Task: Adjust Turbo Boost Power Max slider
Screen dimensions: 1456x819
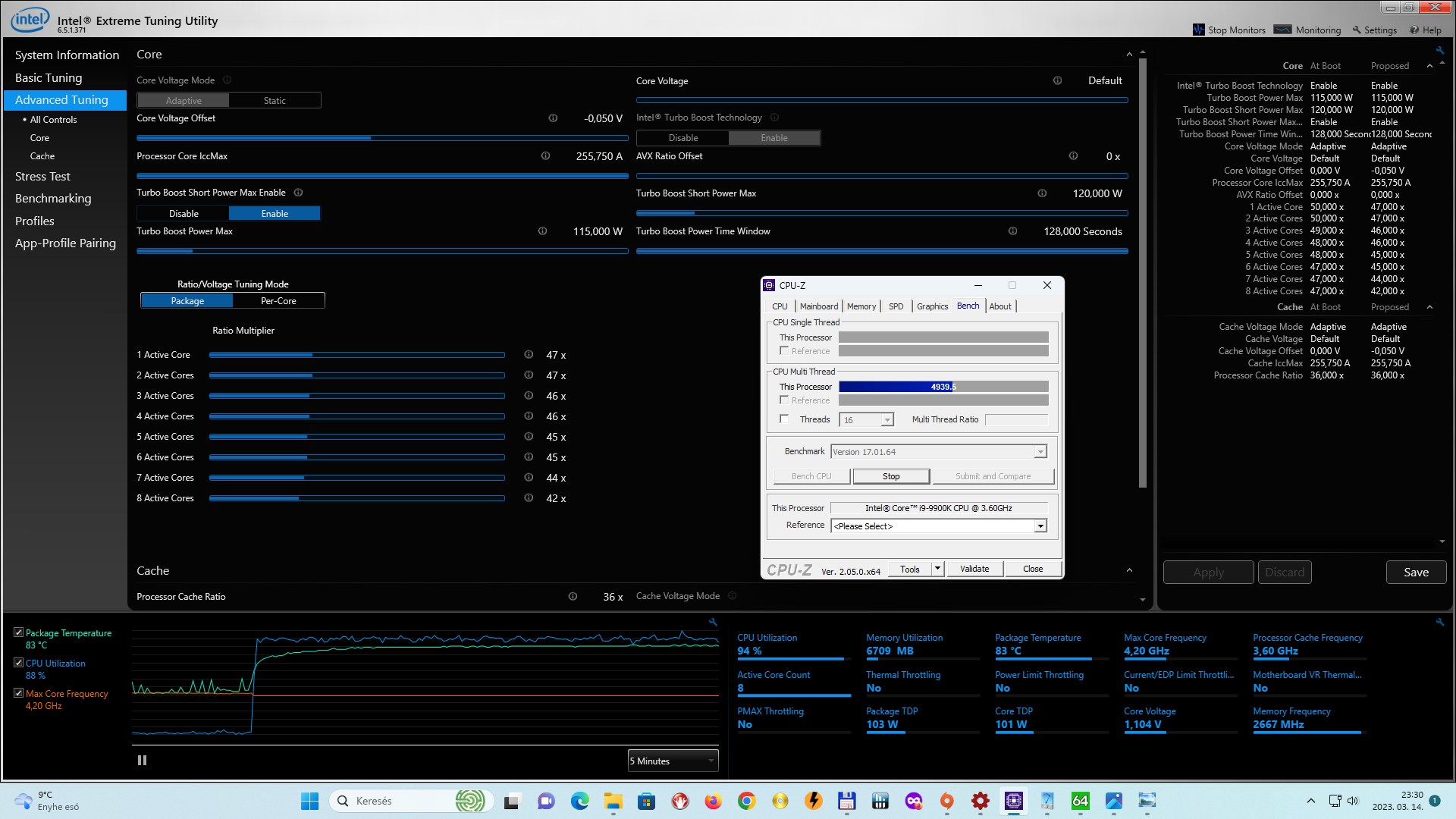Action: [382, 251]
